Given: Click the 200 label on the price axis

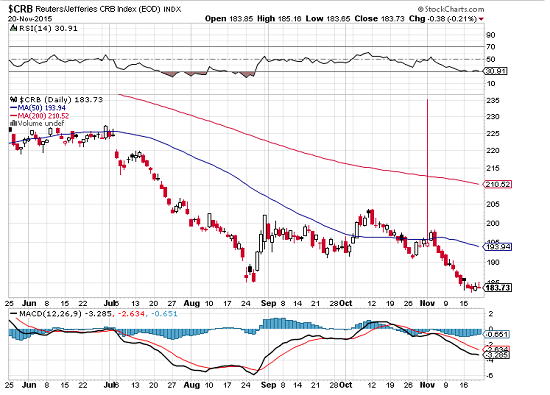Looking at the screenshot, I should point(493,223).
